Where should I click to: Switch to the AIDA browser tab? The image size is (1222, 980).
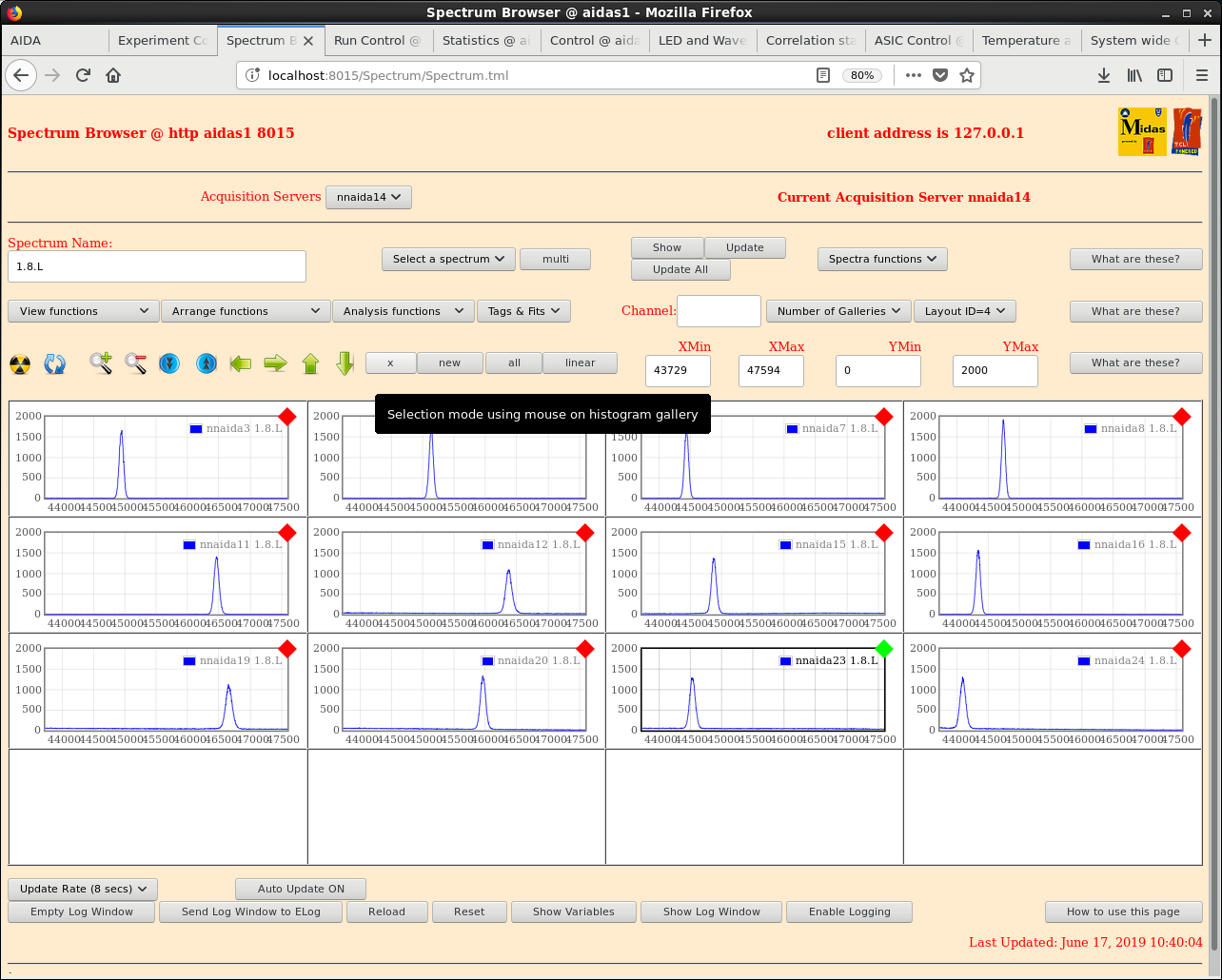pyautogui.click(x=55, y=40)
